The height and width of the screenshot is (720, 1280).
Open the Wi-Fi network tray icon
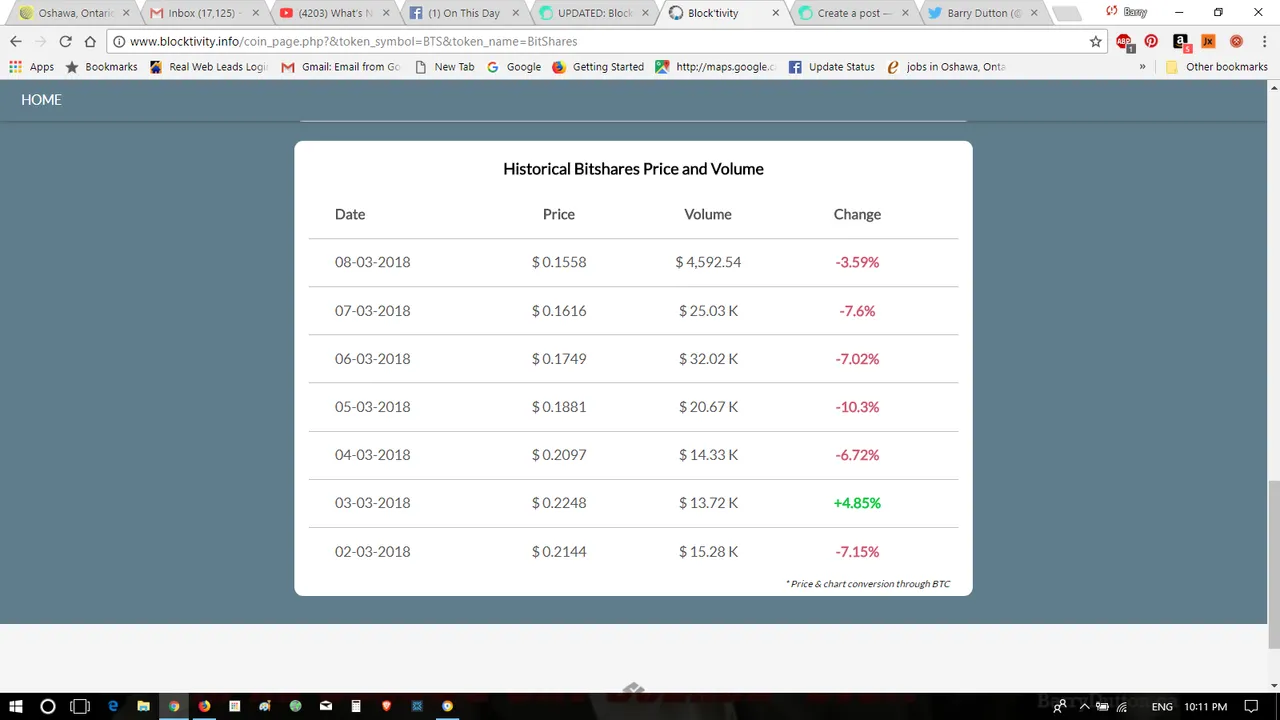[x=1123, y=706]
